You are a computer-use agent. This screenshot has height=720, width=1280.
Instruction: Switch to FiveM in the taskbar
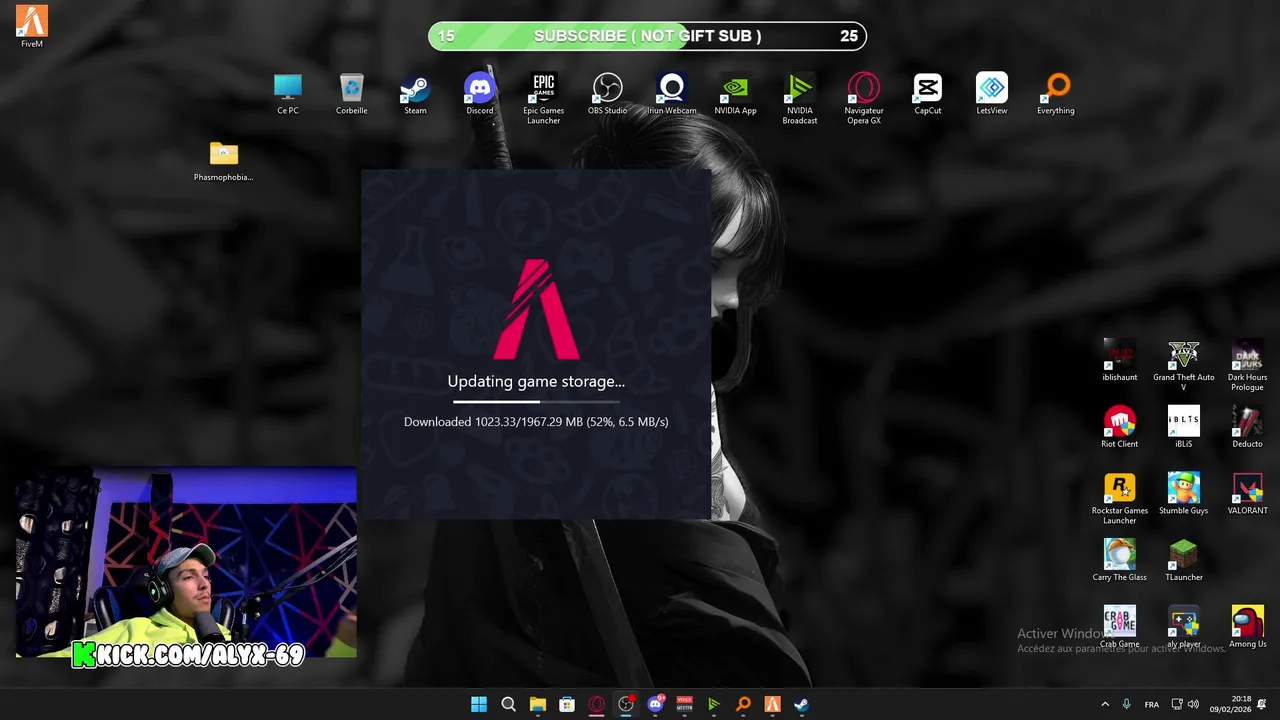(x=772, y=704)
